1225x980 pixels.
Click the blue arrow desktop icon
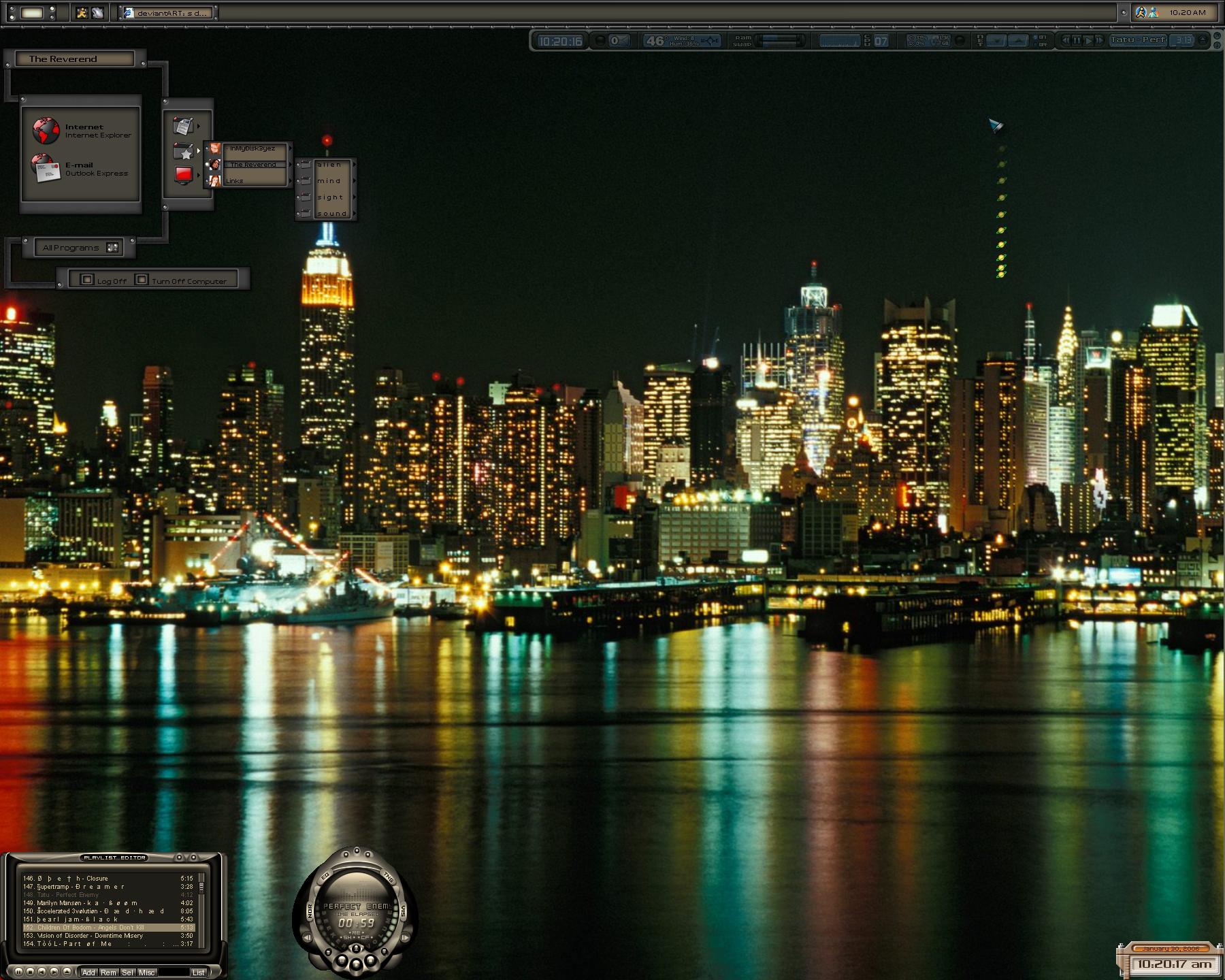click(996, 125)
